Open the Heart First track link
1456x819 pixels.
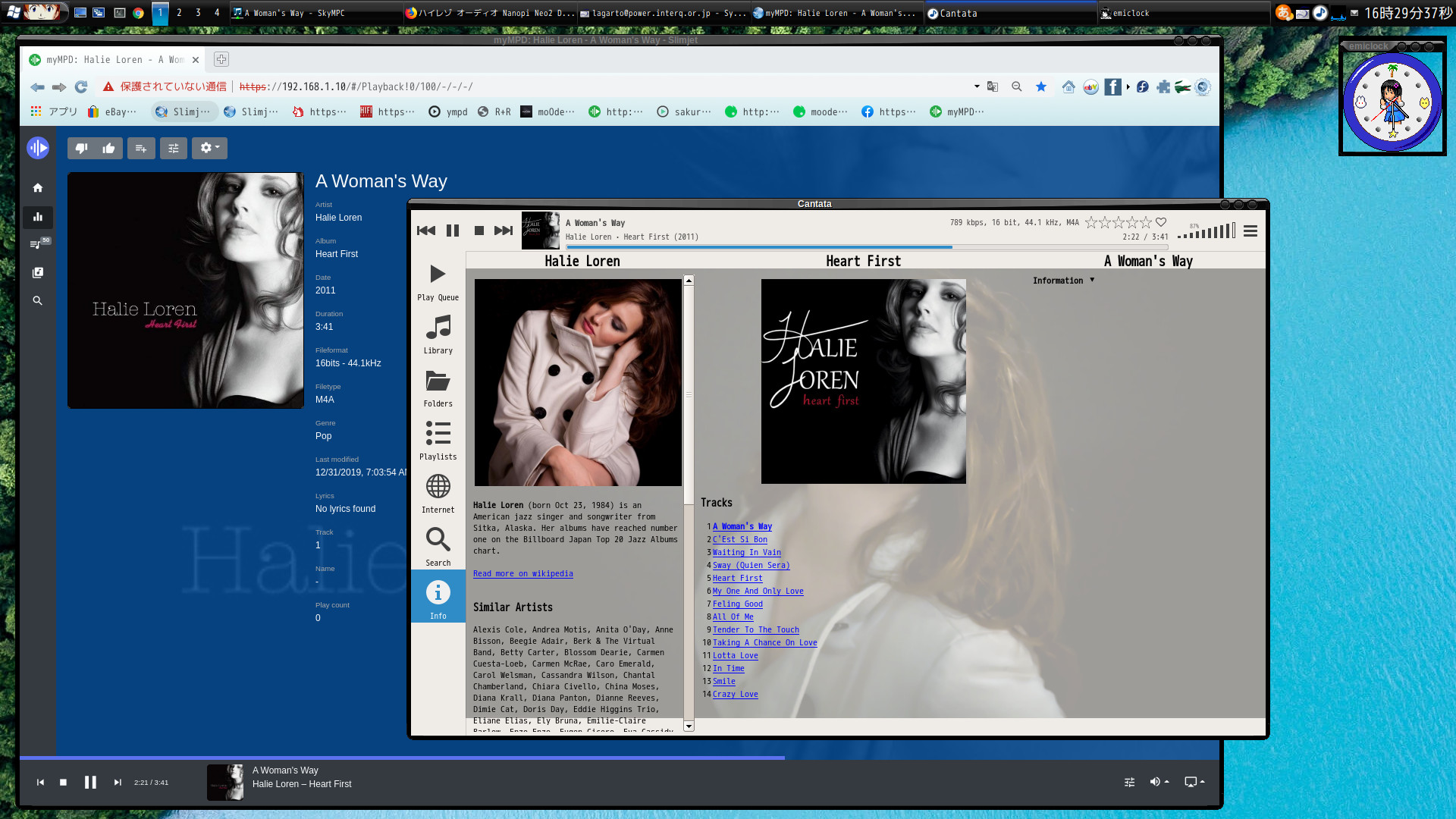tap(737, 579)
